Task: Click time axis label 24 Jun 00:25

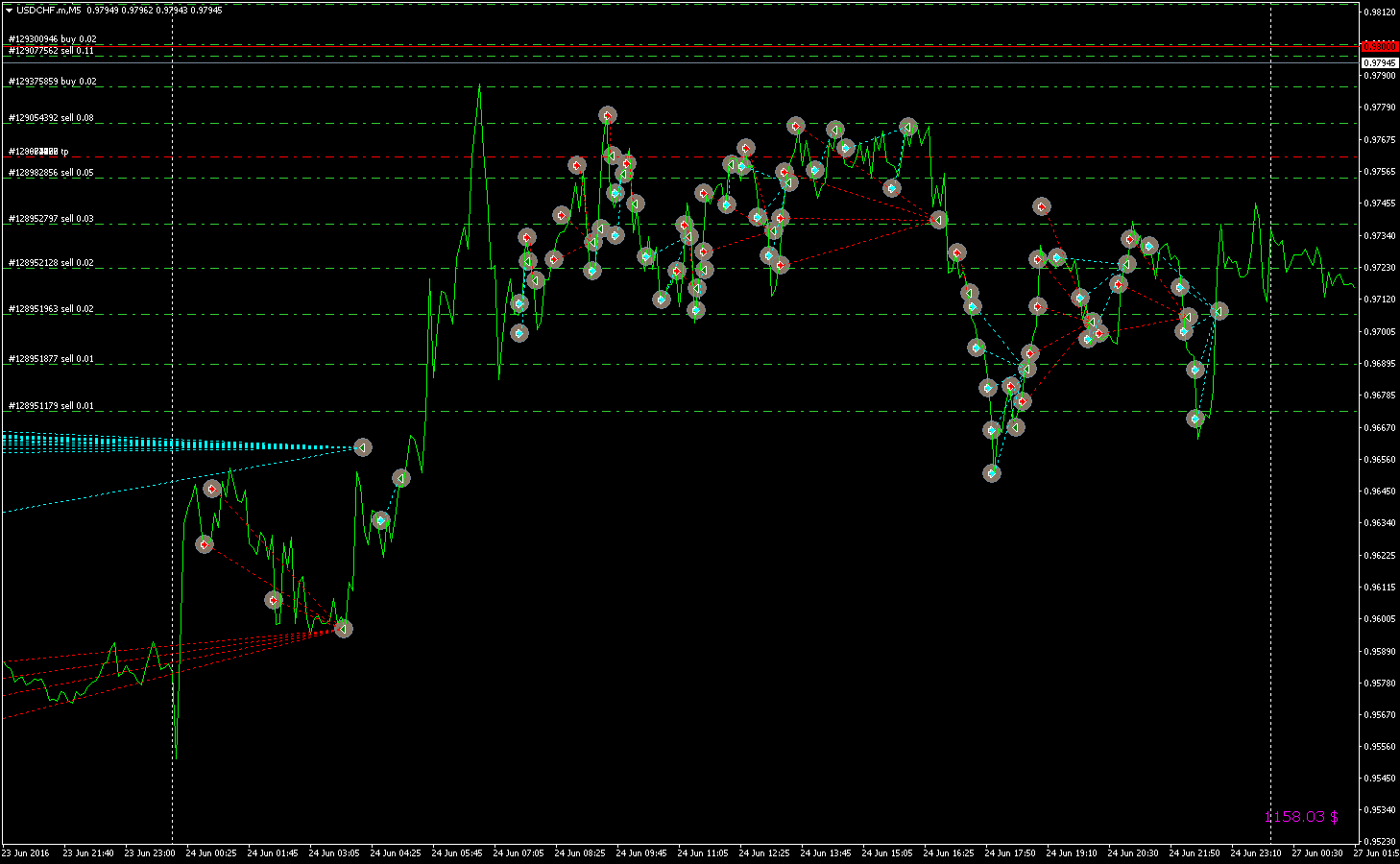Action: click(211, 852)
